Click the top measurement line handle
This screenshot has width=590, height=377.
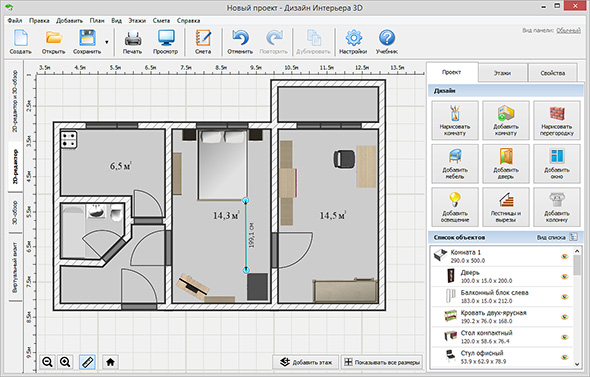(246, 200)
